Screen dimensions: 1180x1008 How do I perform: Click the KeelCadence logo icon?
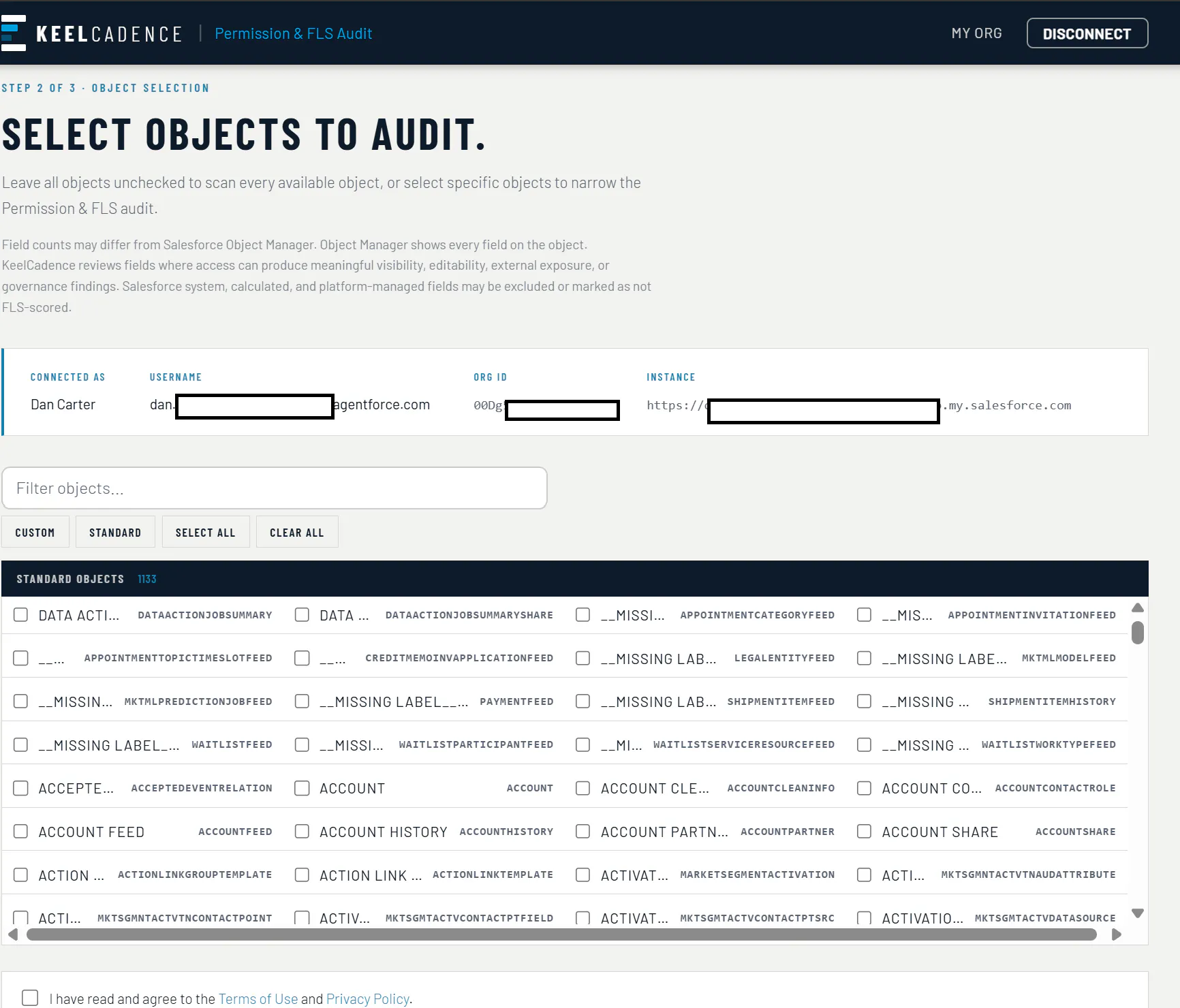click(13, 33)
